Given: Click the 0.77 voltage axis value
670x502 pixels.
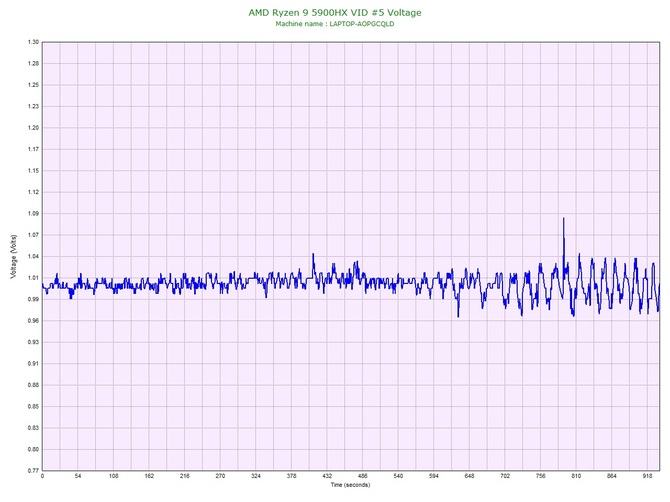Looking at the screenshot, I should tap(33, 471).
